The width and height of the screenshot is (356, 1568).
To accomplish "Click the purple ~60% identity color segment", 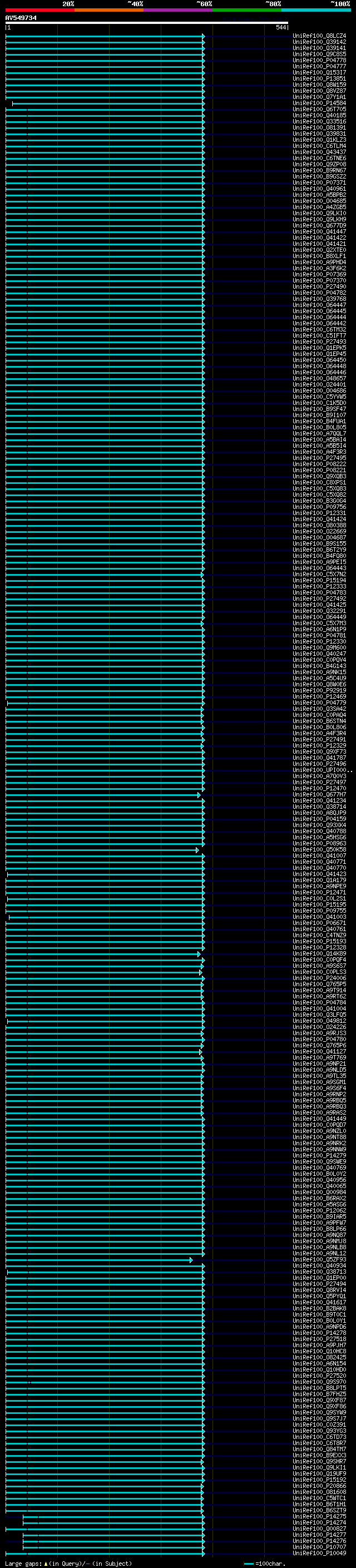I will coord(179,10).
